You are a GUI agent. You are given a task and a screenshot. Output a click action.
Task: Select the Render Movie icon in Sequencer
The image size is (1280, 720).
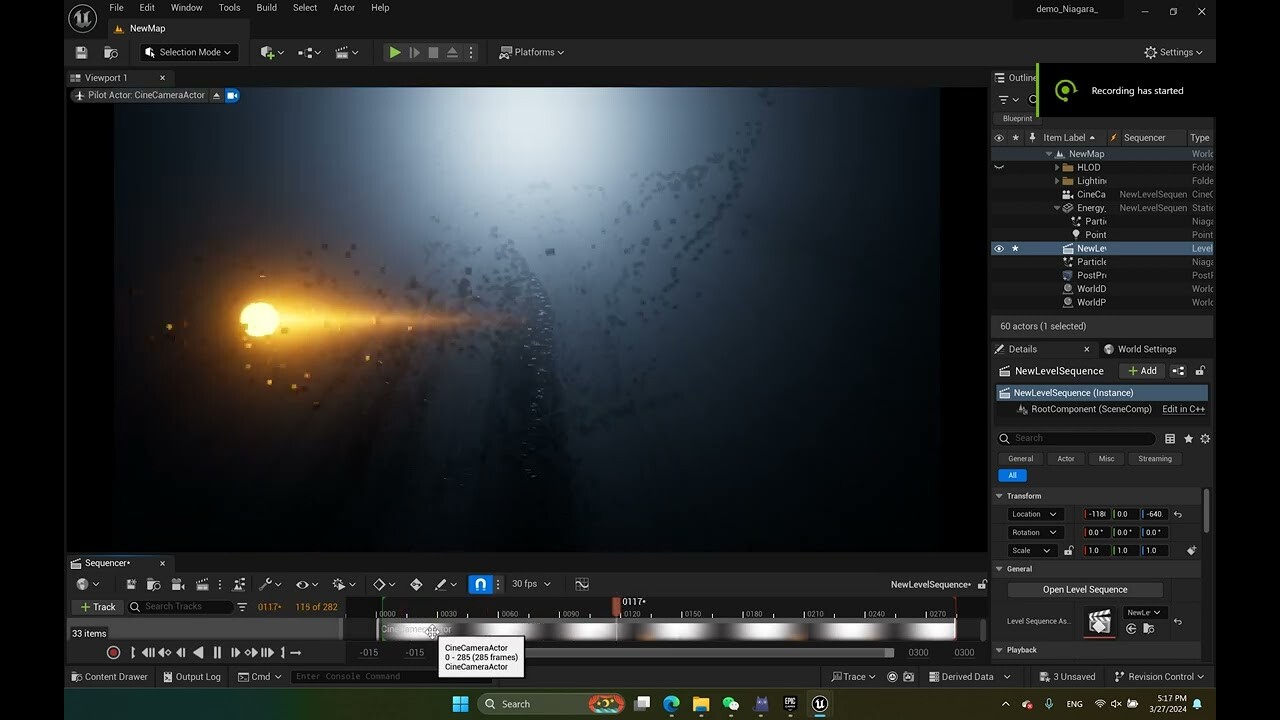[x=202, y=584]
